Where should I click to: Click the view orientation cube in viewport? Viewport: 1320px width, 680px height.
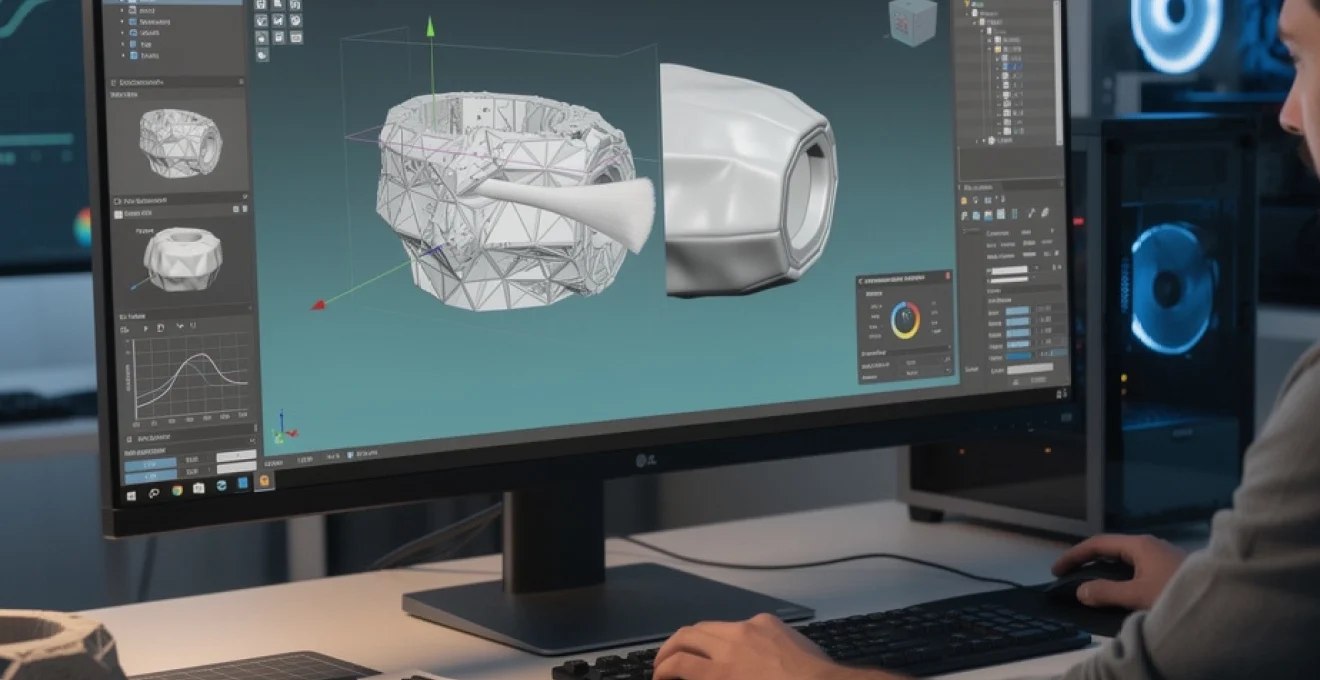(x=912, y=22)
